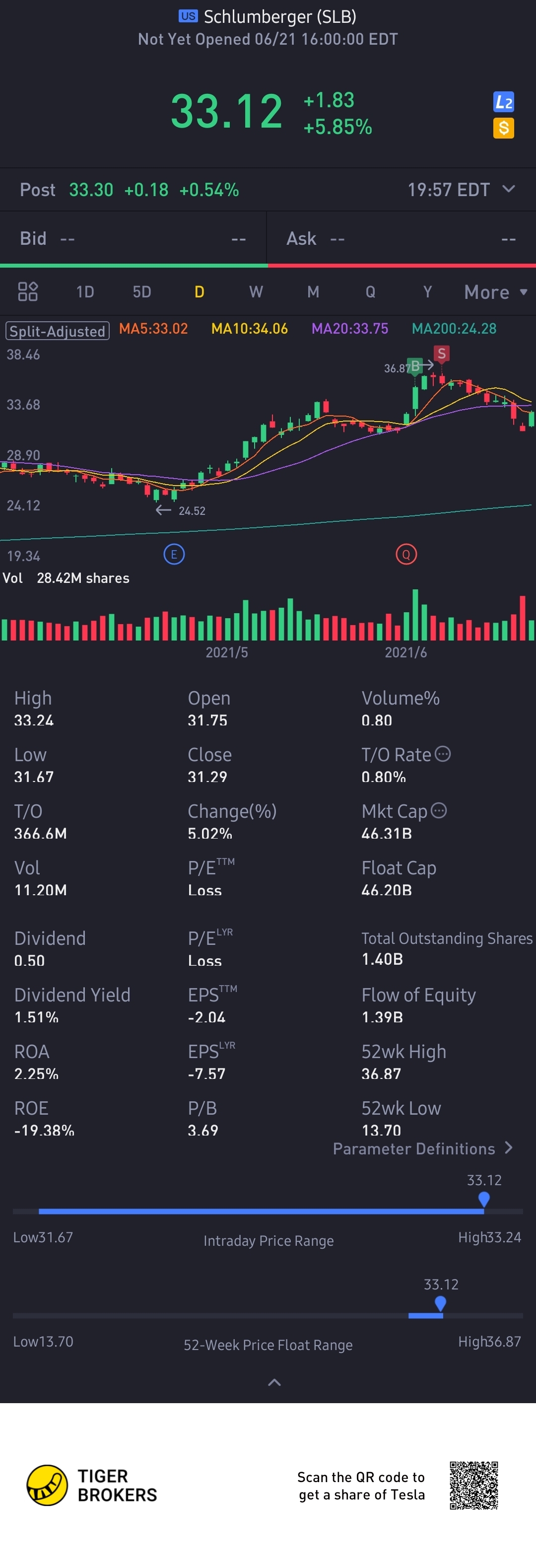Switch chart to 1D timeframe
536x1568 pixels.
[85, 292]
